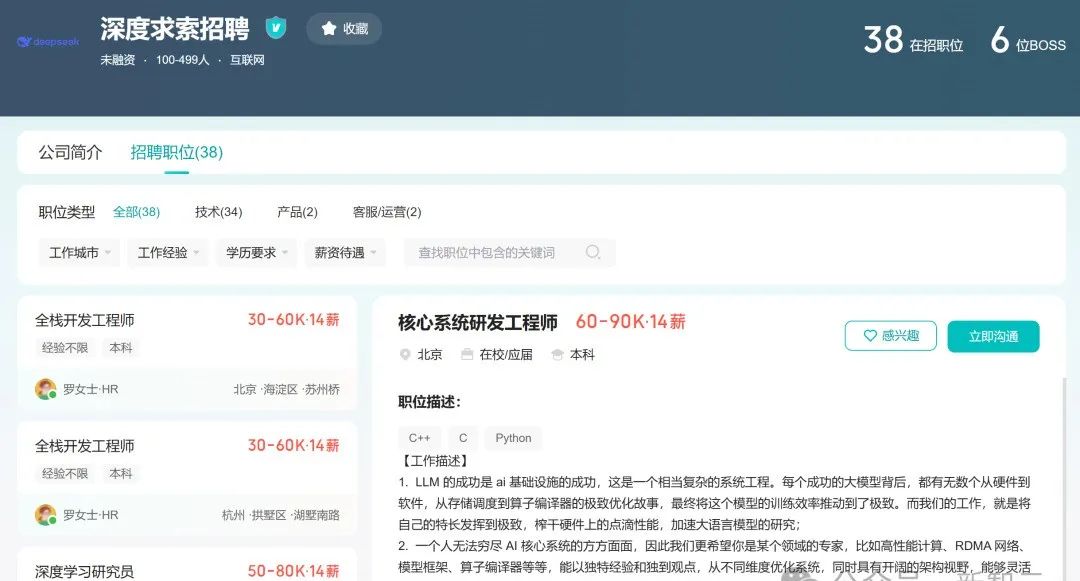This screenshot has width=1080, height=581.
Task: Open the 工作城市 dropdown
Action: point(79,253)
